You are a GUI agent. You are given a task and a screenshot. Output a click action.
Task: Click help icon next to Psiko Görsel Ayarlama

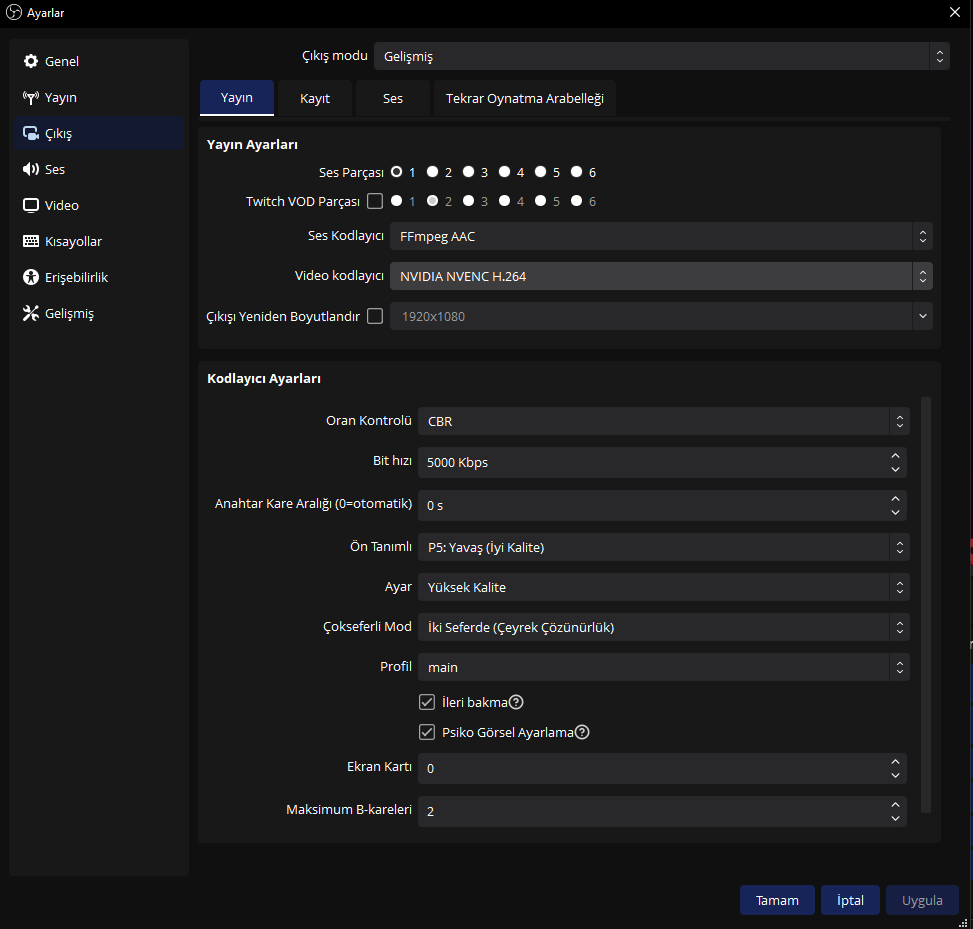point(582,732)
